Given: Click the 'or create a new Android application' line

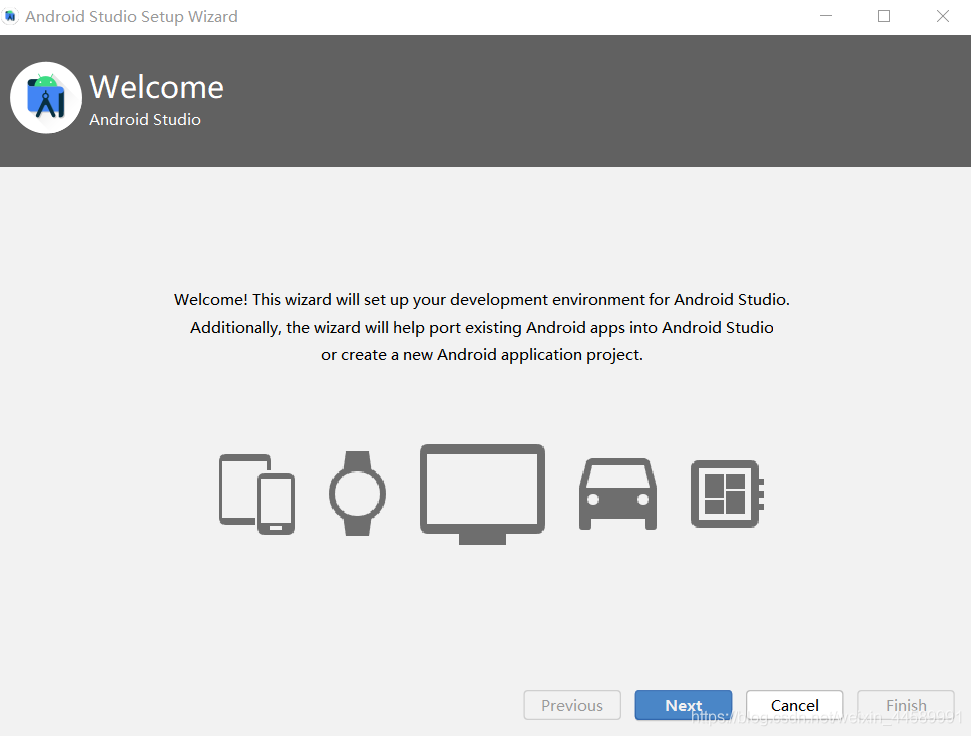Looking at the screenshot, I should [482, 355].
